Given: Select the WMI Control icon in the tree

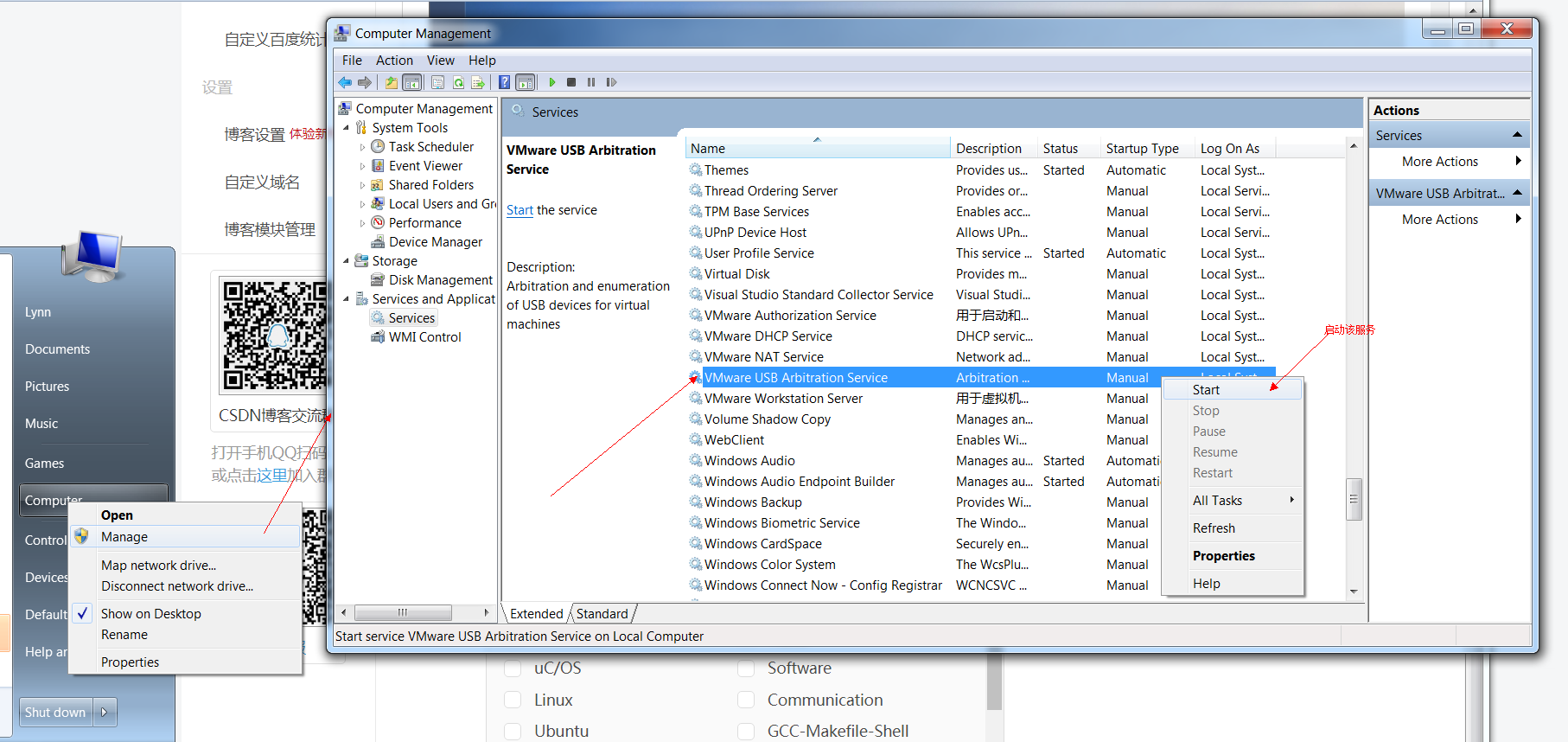Looking at the screenshot, I should click(378, 336).
